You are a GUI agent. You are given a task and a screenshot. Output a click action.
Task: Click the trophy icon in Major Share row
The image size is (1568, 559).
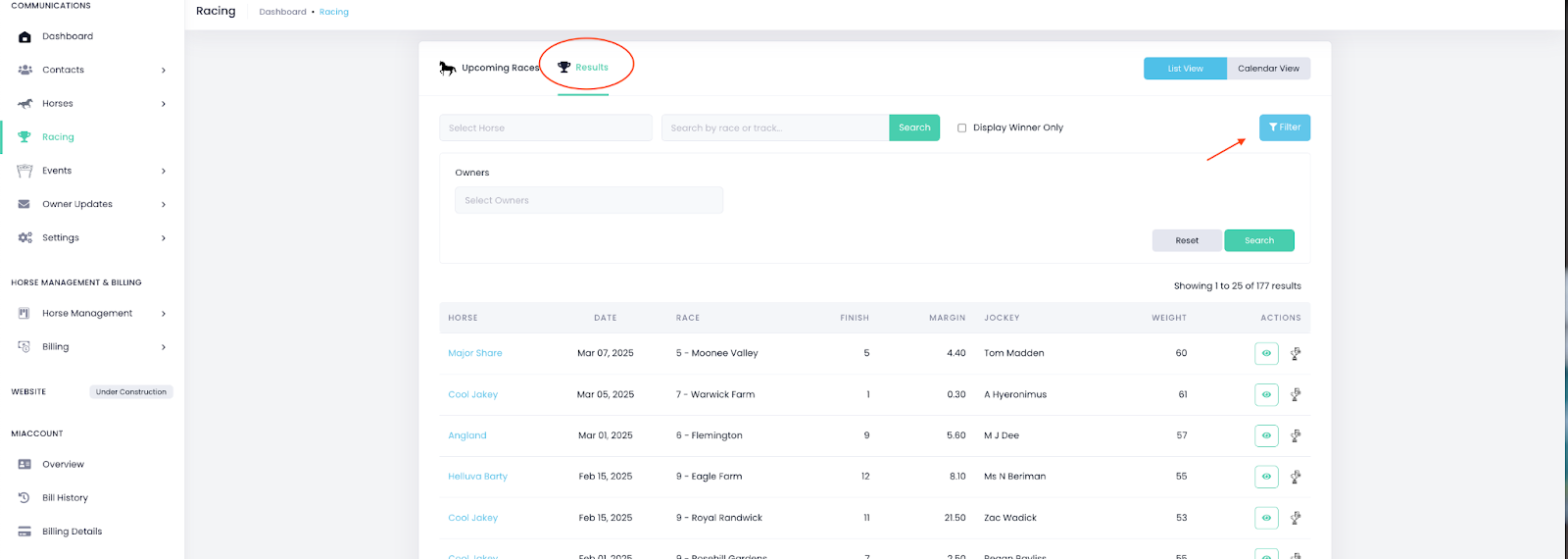[x=1296, y=353]
